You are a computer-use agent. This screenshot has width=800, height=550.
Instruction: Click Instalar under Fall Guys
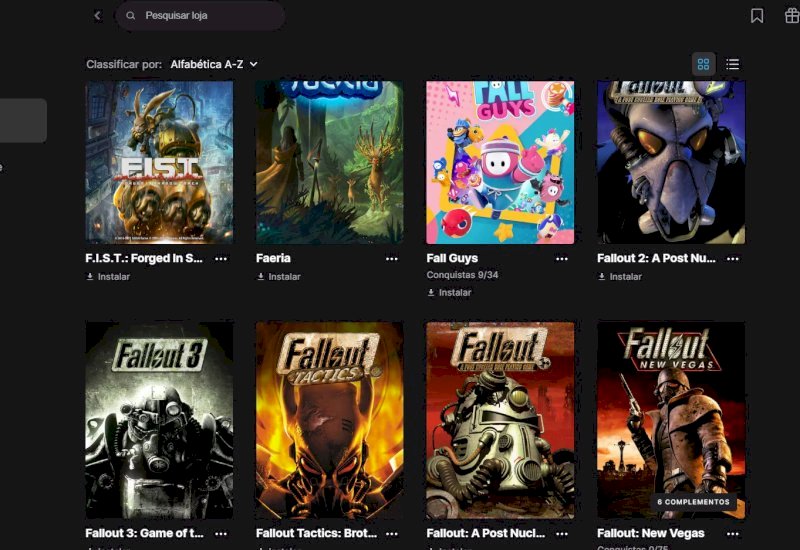tap(449, 293)
